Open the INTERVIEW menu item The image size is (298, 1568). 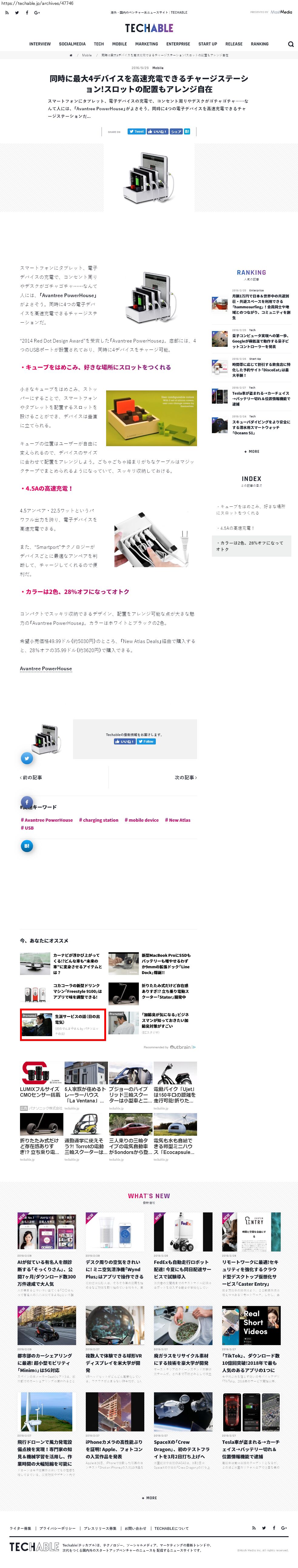(x=40, y=44)
